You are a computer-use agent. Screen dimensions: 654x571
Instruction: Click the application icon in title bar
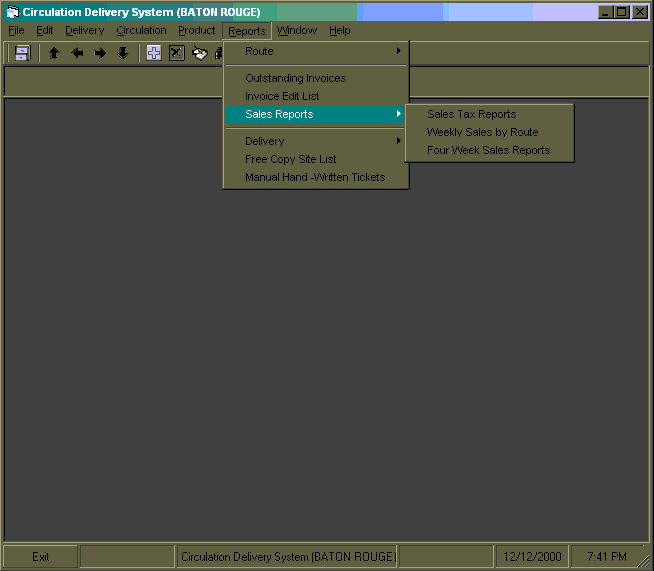pos(13,12)
